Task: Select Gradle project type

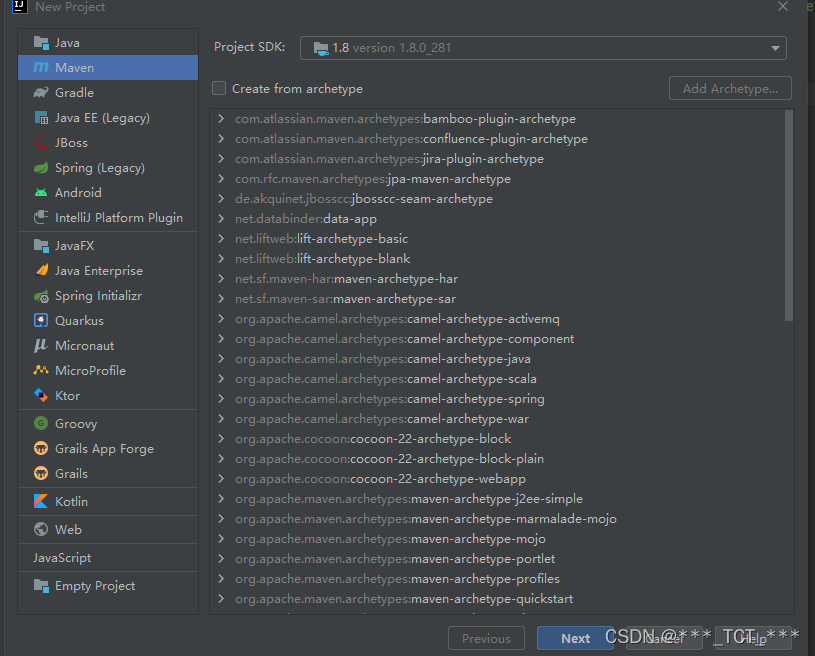Action: point(108,93)
